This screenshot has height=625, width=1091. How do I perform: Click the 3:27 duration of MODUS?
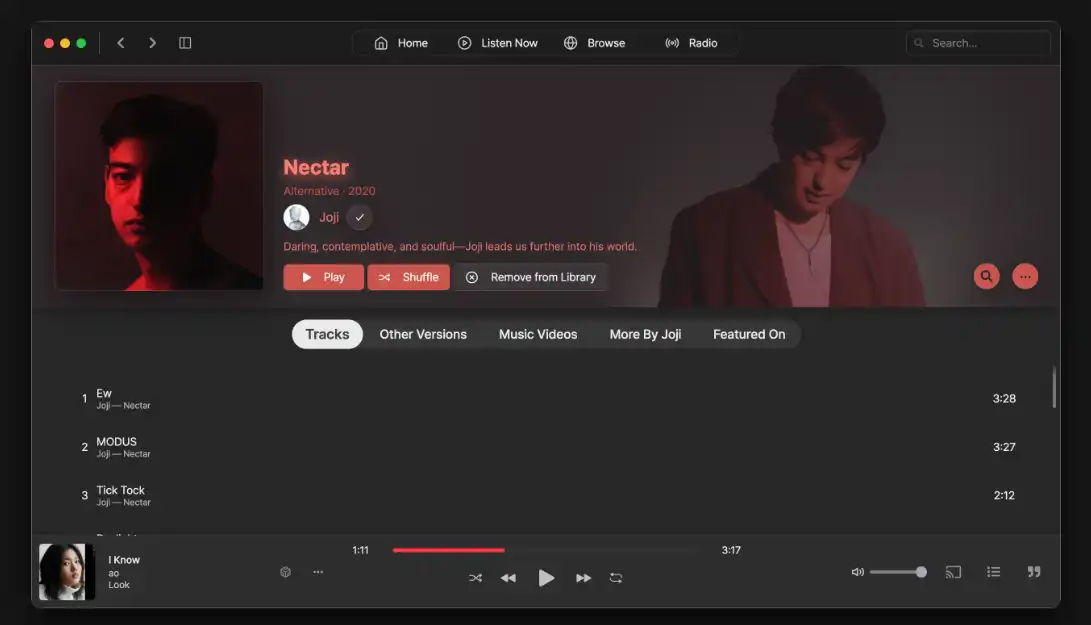pos(1004,447)
